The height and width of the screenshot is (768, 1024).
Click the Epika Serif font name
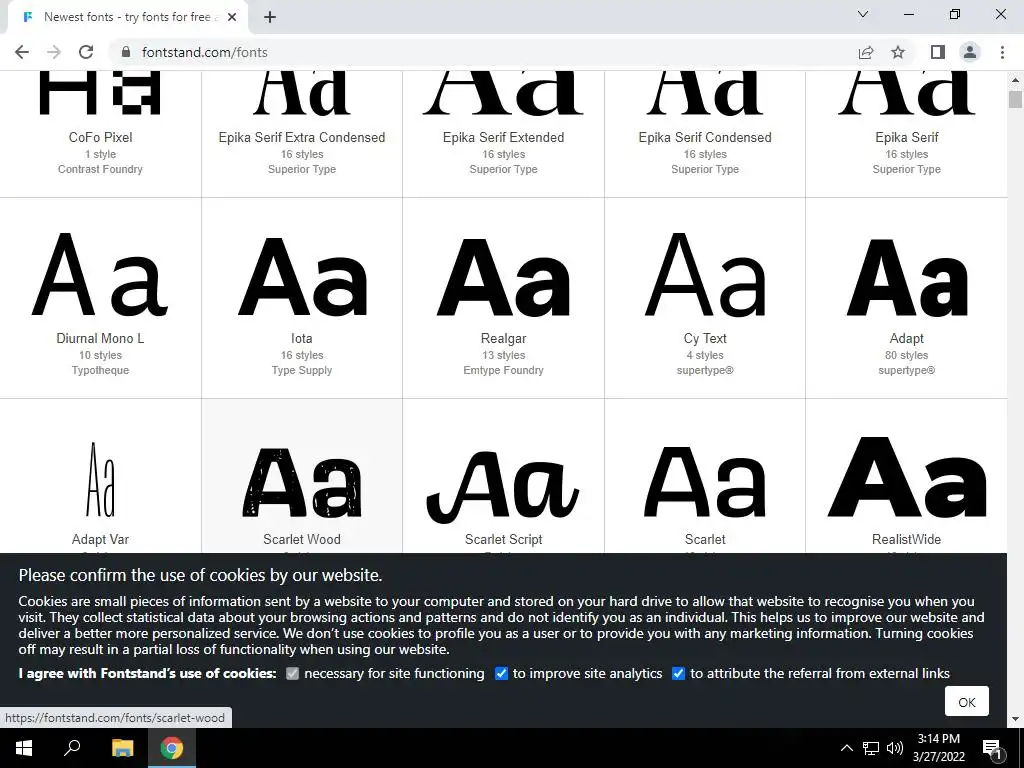pyautogui.click(x=906, y=137)
